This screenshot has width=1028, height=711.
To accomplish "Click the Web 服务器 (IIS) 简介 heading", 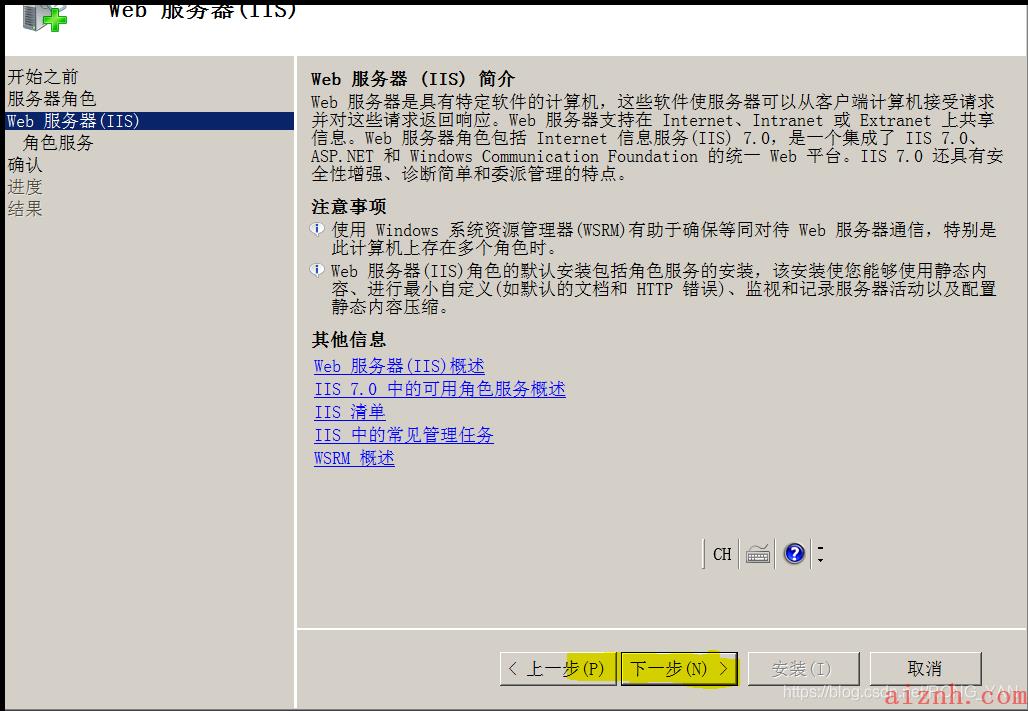I will [x=413, y=79].
